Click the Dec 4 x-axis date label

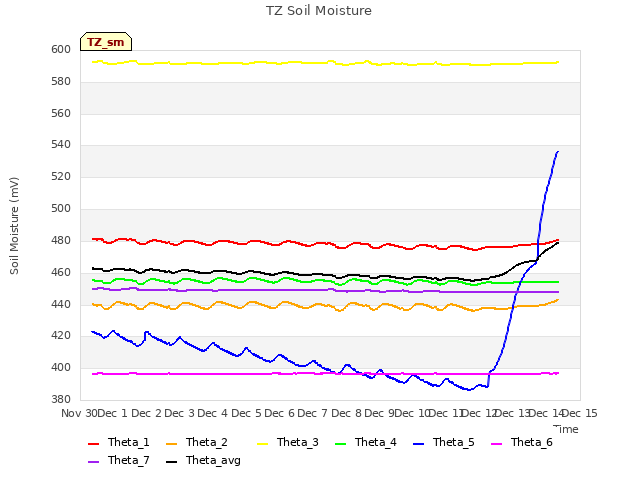(213, 413)
